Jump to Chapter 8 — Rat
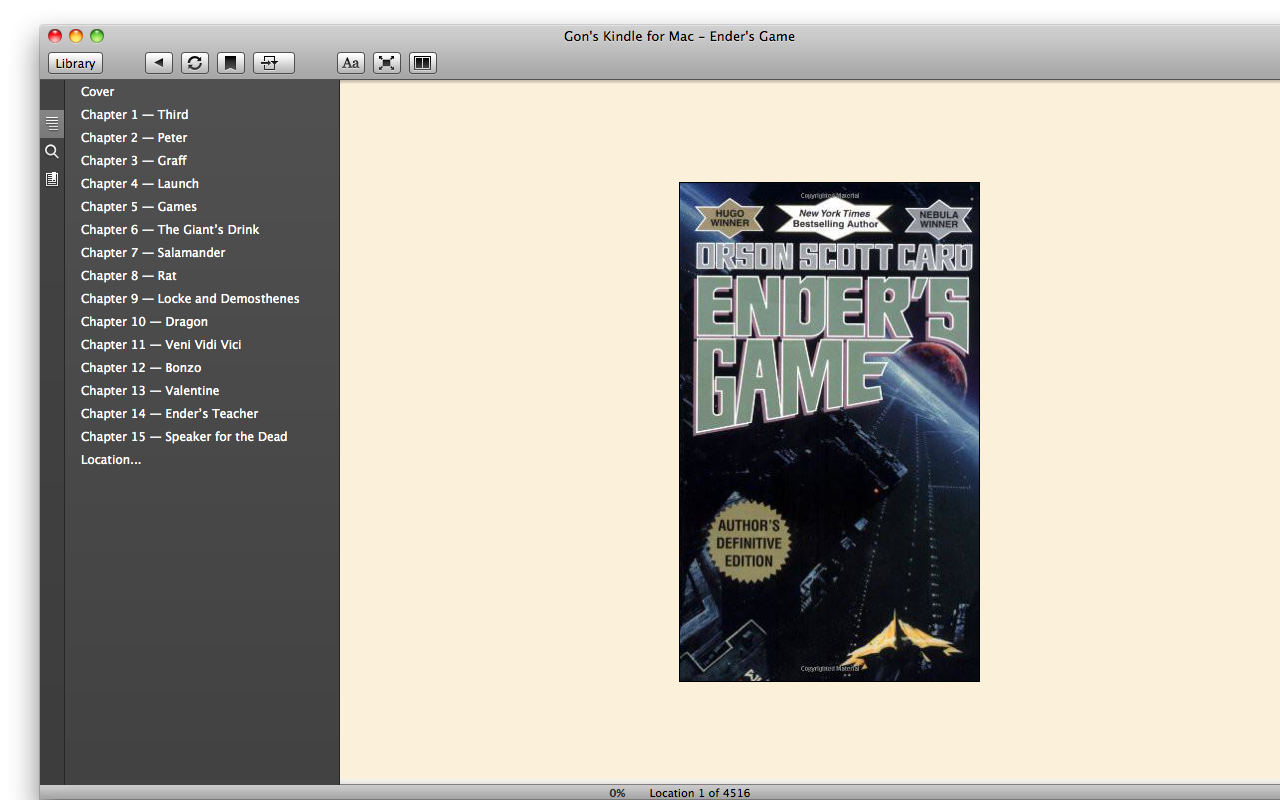 tap(129, 276)
